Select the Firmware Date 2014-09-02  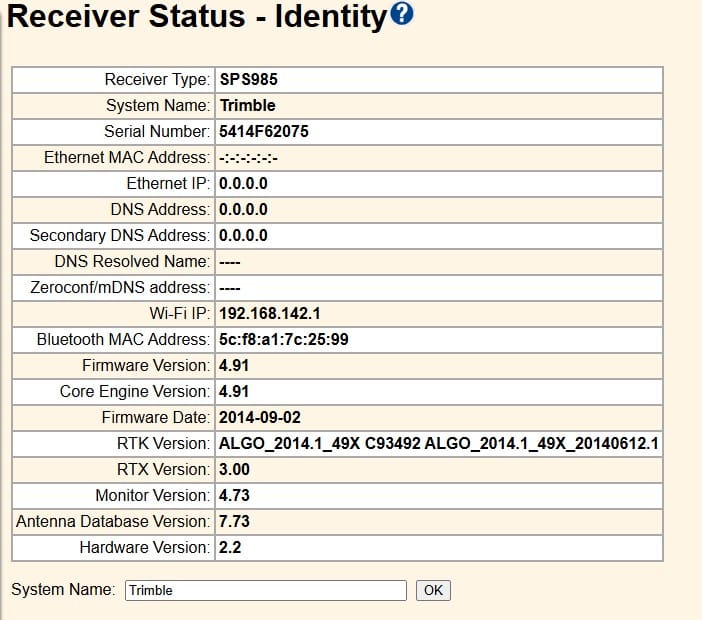click(x=259, y=417)
